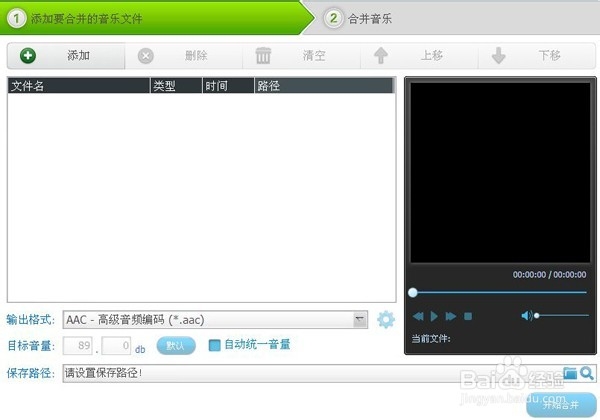Open output format settings gear icon
The height and width of the screenshot is (420, 600).
386,320
